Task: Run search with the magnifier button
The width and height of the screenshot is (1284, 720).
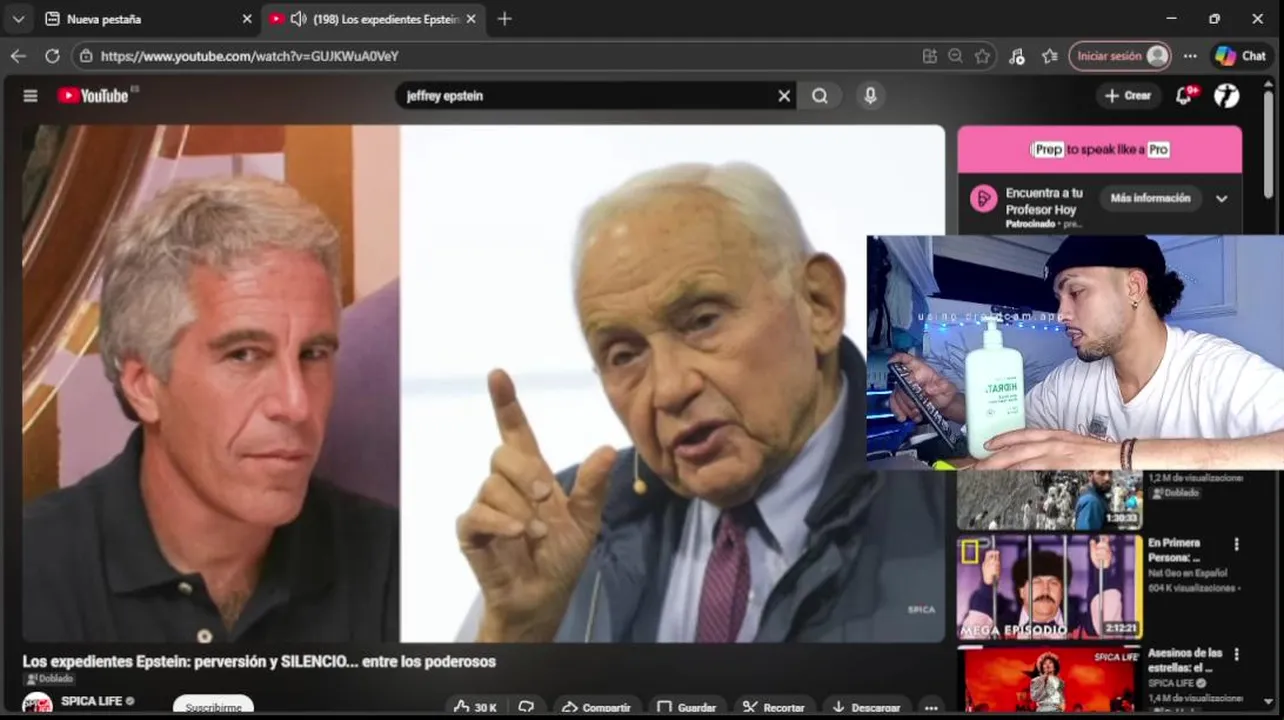Action: tap(820, 96)
